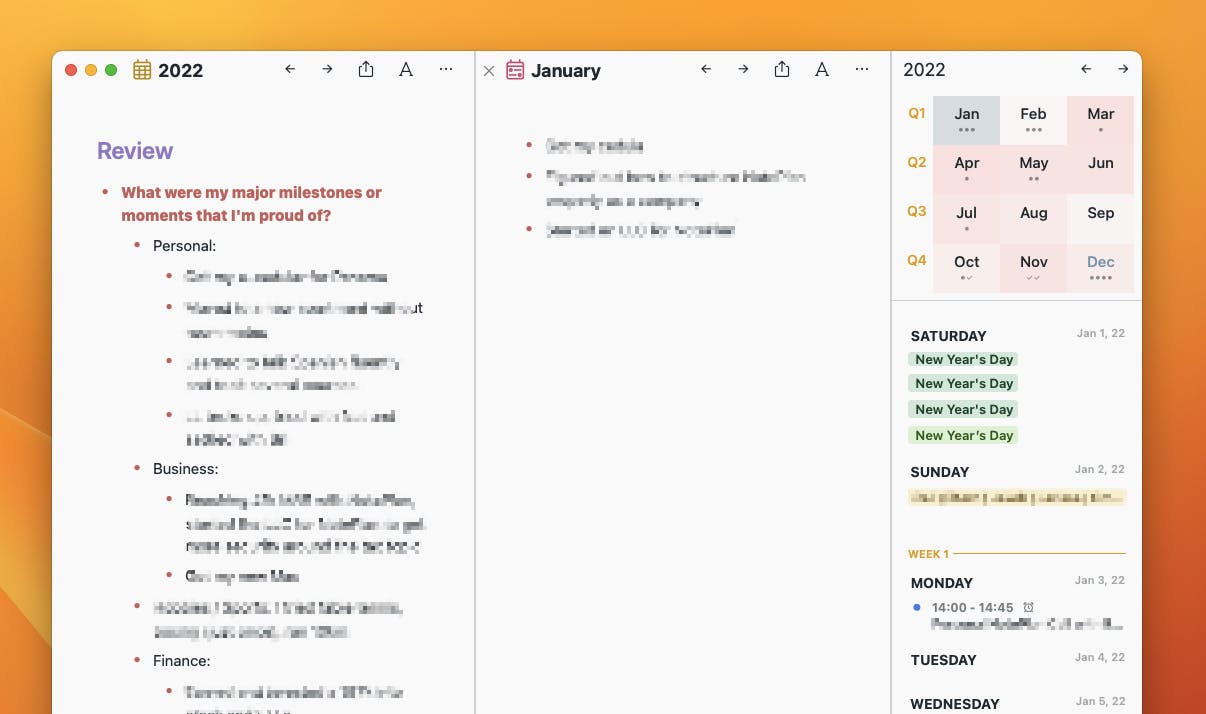The width and height of the screenshot is (1206, 714).
Task: Open text formatting in January pane
Action: coord(822,69)
